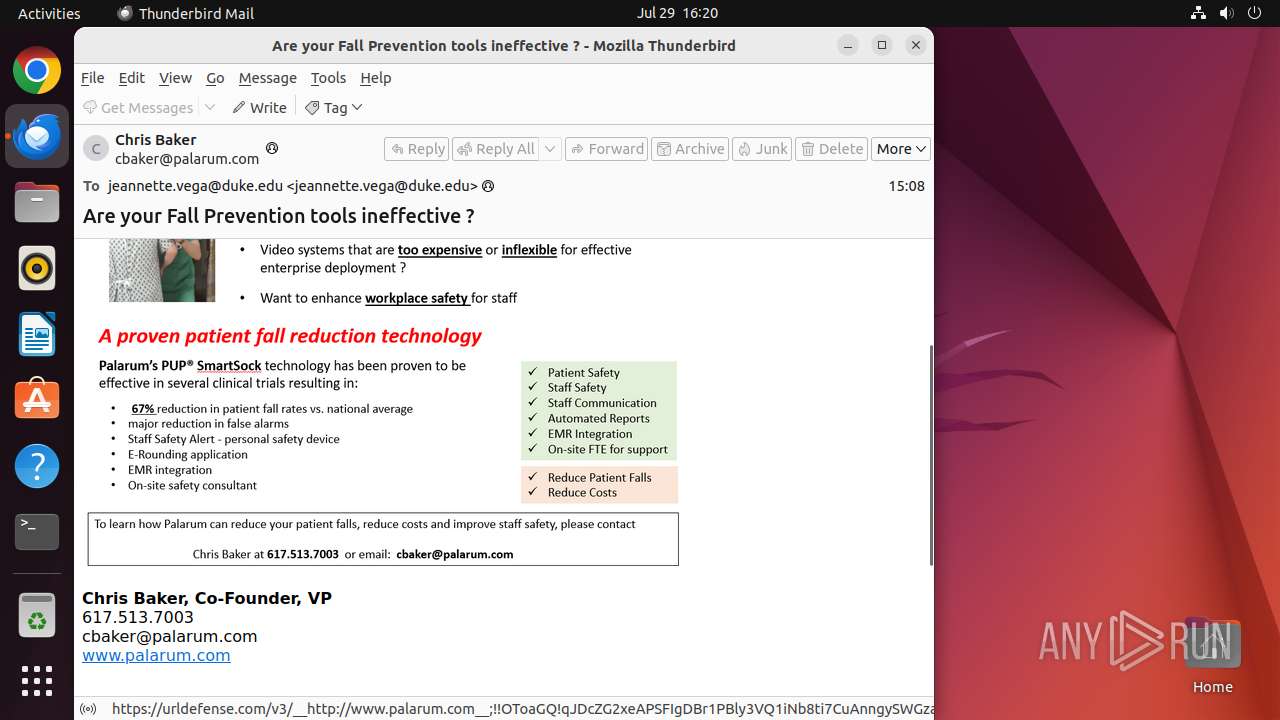Screen dimensions: 1280x720
Task: Click the power icon in top bar
Action: pos(1254,13)
